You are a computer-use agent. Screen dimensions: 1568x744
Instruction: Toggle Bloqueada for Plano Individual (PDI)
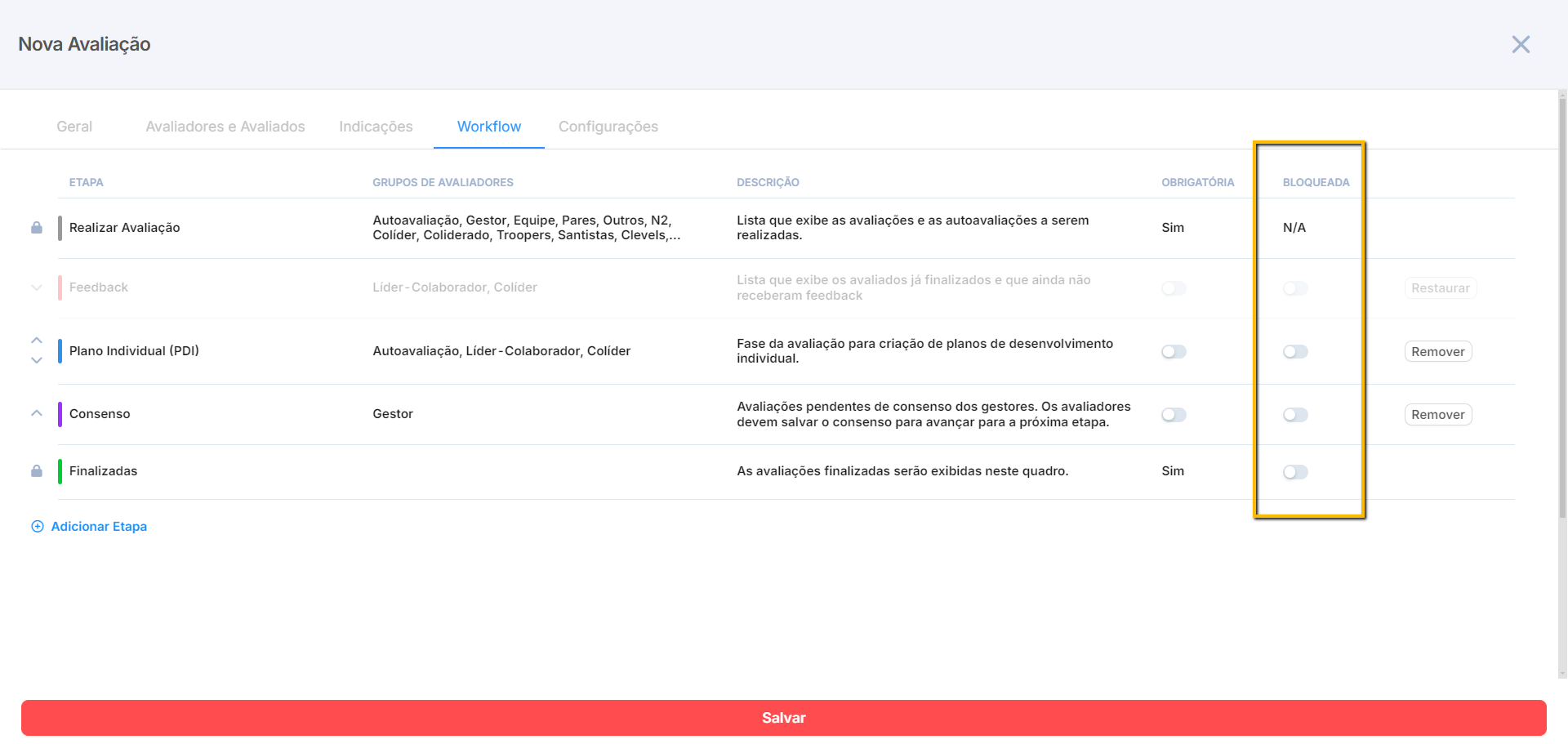coord(1295,352)
